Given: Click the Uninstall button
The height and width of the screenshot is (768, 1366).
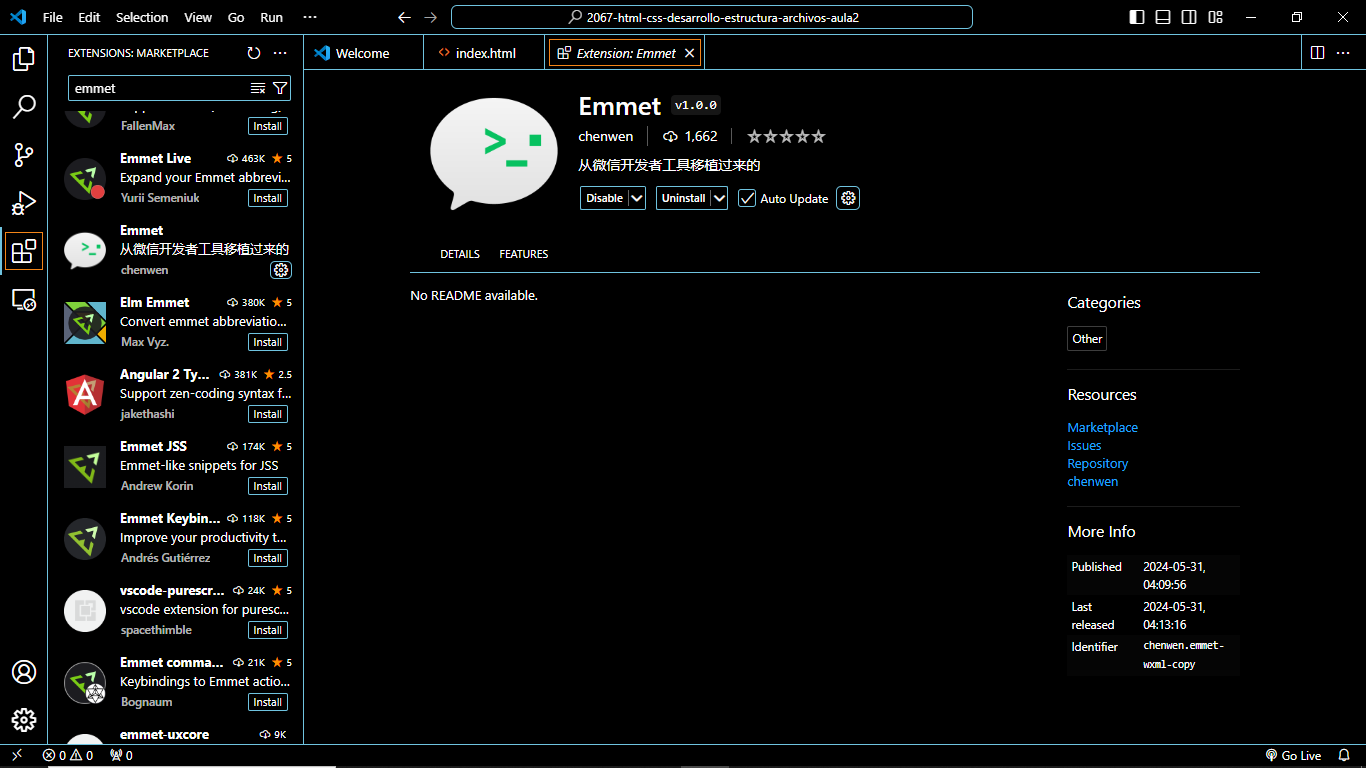Looking at the screenshot, I should pyautogui.click(x=684, y=198).
